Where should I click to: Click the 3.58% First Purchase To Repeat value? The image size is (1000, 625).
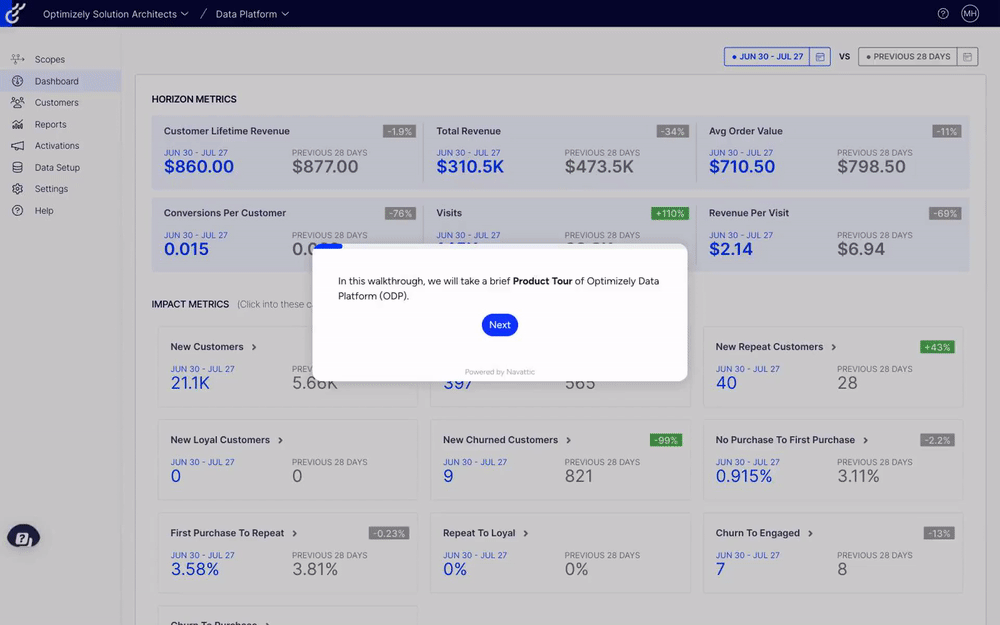pos(195,570)
